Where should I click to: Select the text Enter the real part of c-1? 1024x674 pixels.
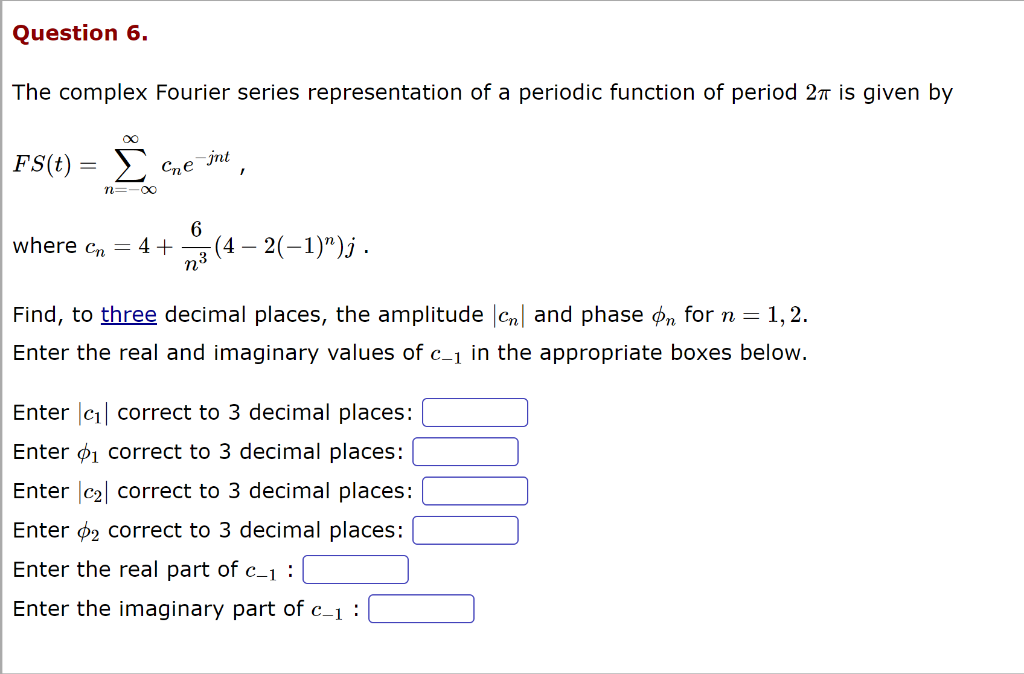(x=150, y=569)
